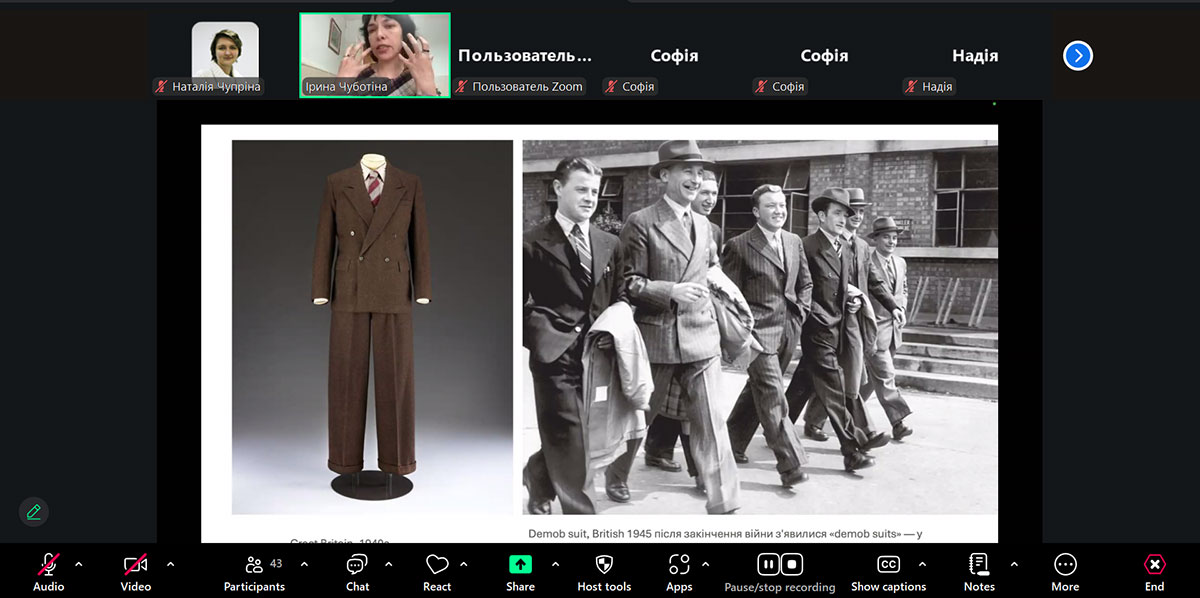
Task: Expand the Share options arrow
Action: click(x=554, y=564)
